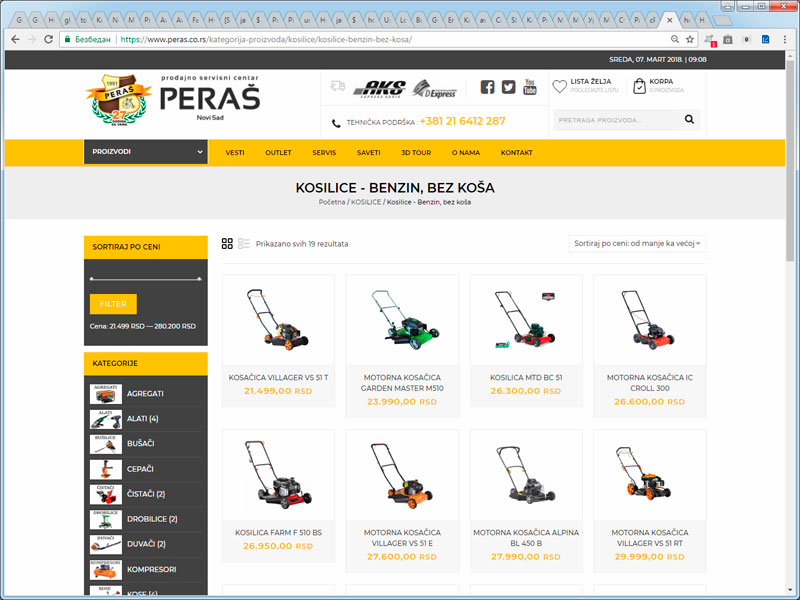The height and width of the screenshot is (600, 800).
Task: Open Garden Master M510 mower image
Action: click(402, 319)
